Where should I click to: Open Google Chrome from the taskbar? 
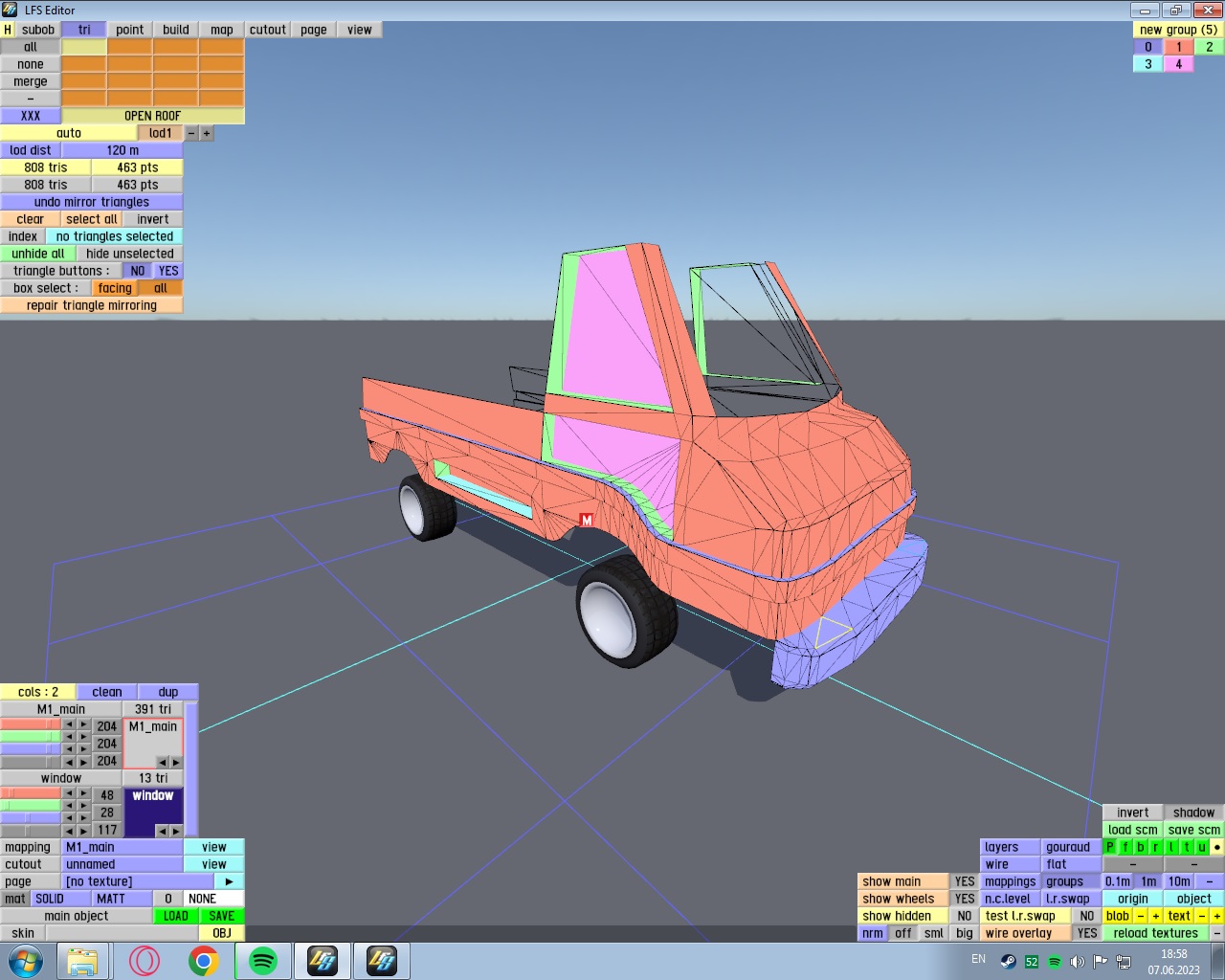(203, 961)
